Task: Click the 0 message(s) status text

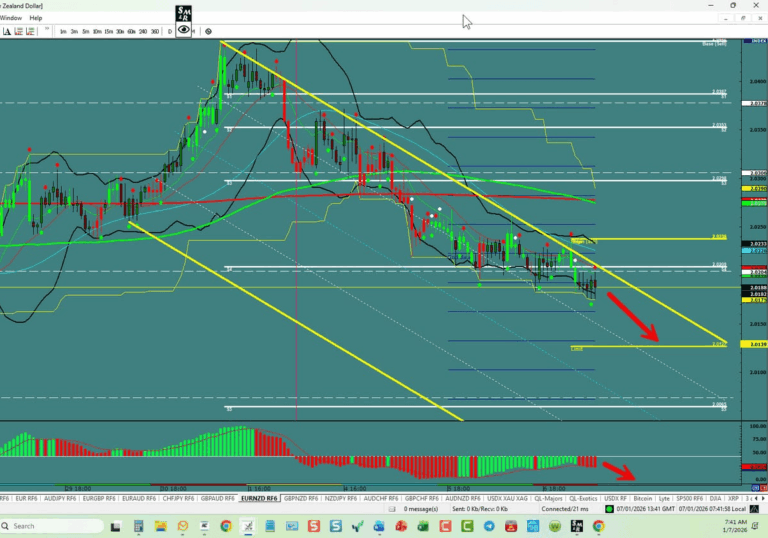Action: point(421,509)
